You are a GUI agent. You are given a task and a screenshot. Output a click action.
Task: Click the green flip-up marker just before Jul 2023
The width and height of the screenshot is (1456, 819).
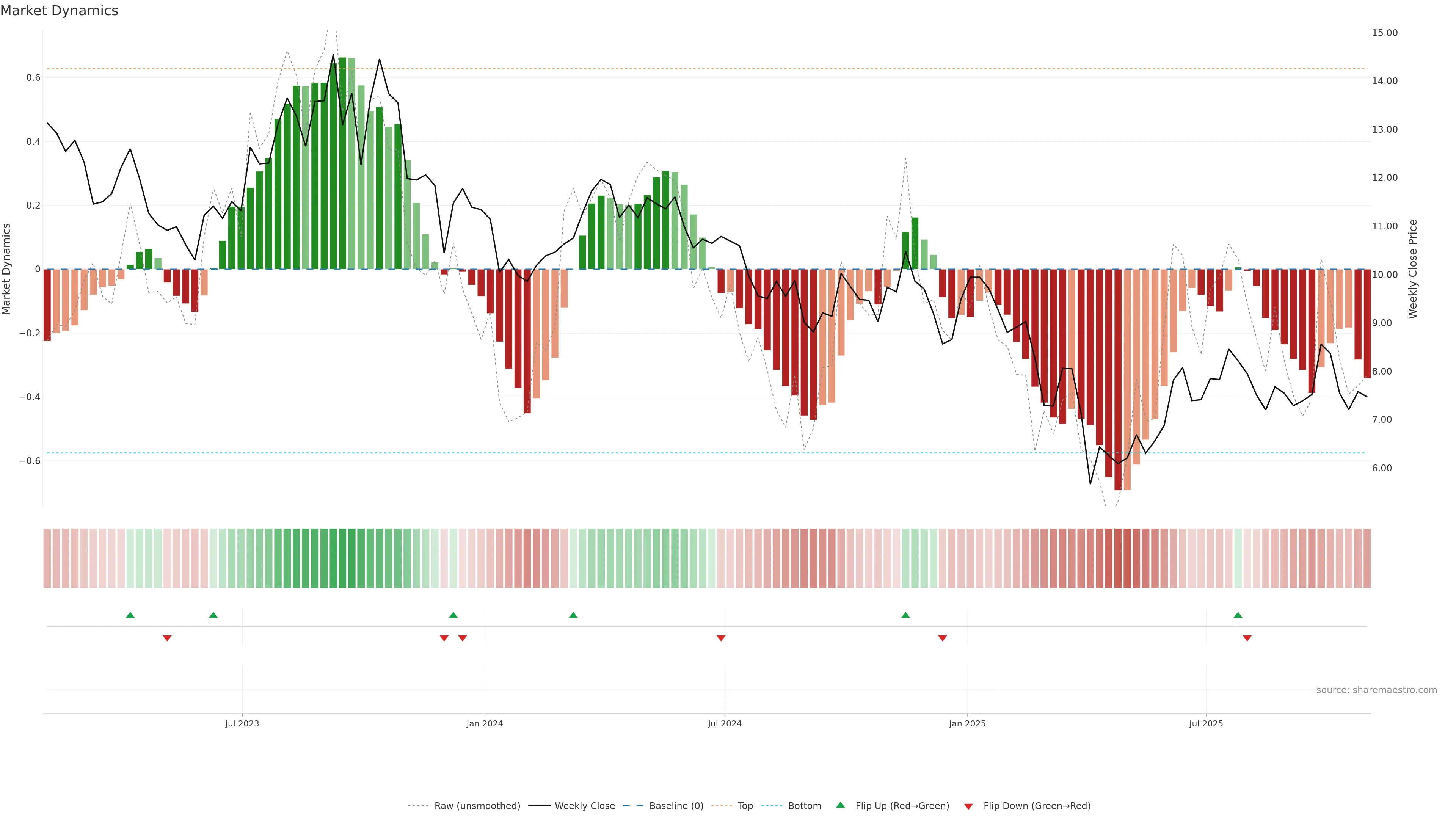point(213,615)
